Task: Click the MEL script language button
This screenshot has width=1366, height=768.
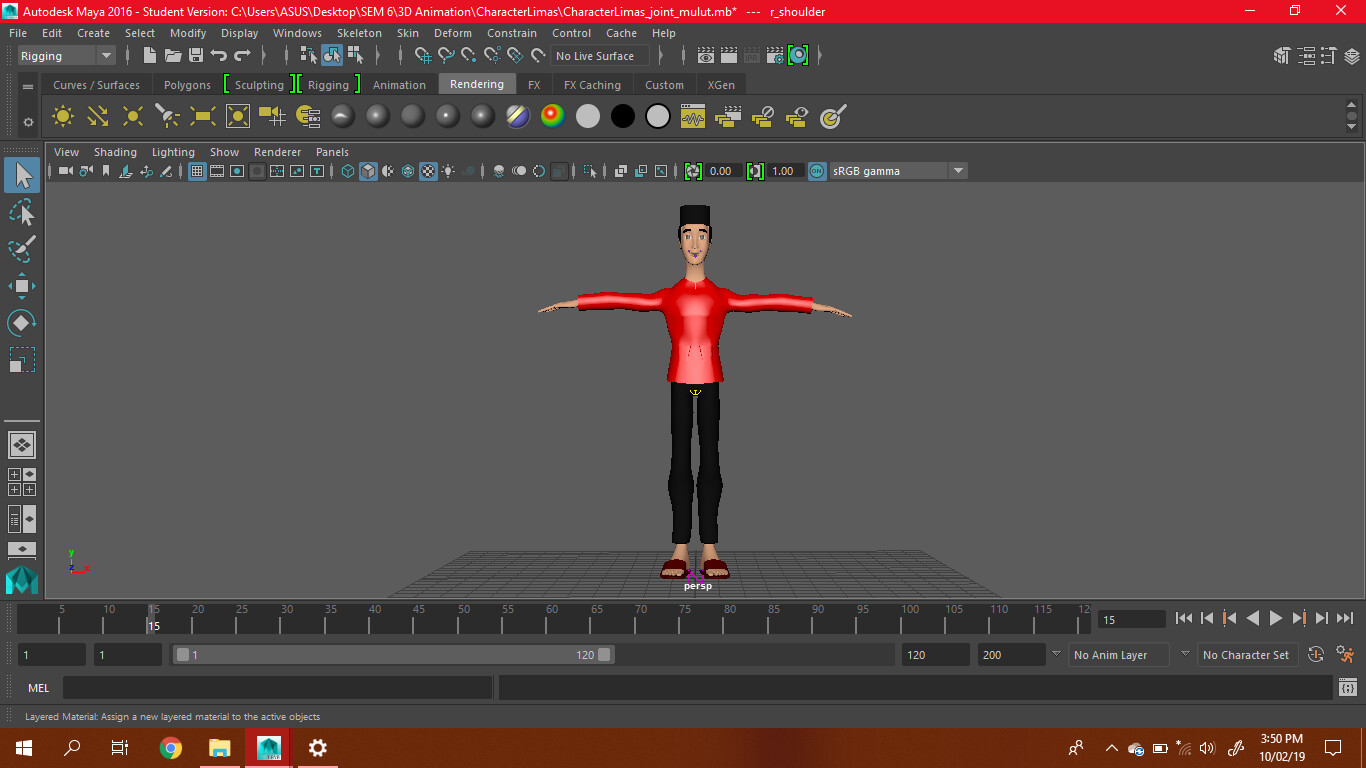Action: pyautogui.click(x=39, y=688)
